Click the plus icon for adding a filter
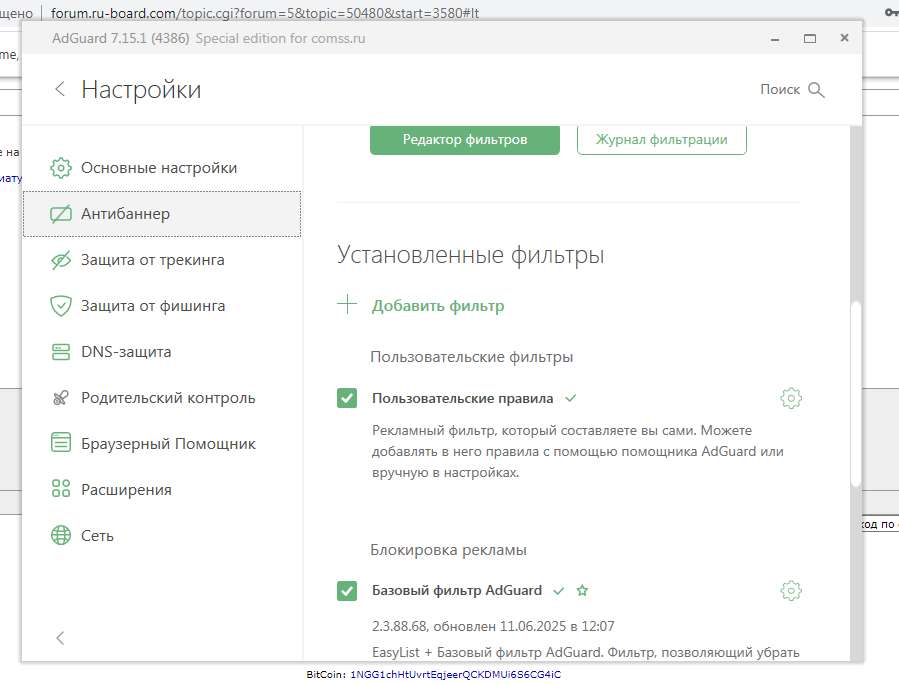 coord(347,304)
